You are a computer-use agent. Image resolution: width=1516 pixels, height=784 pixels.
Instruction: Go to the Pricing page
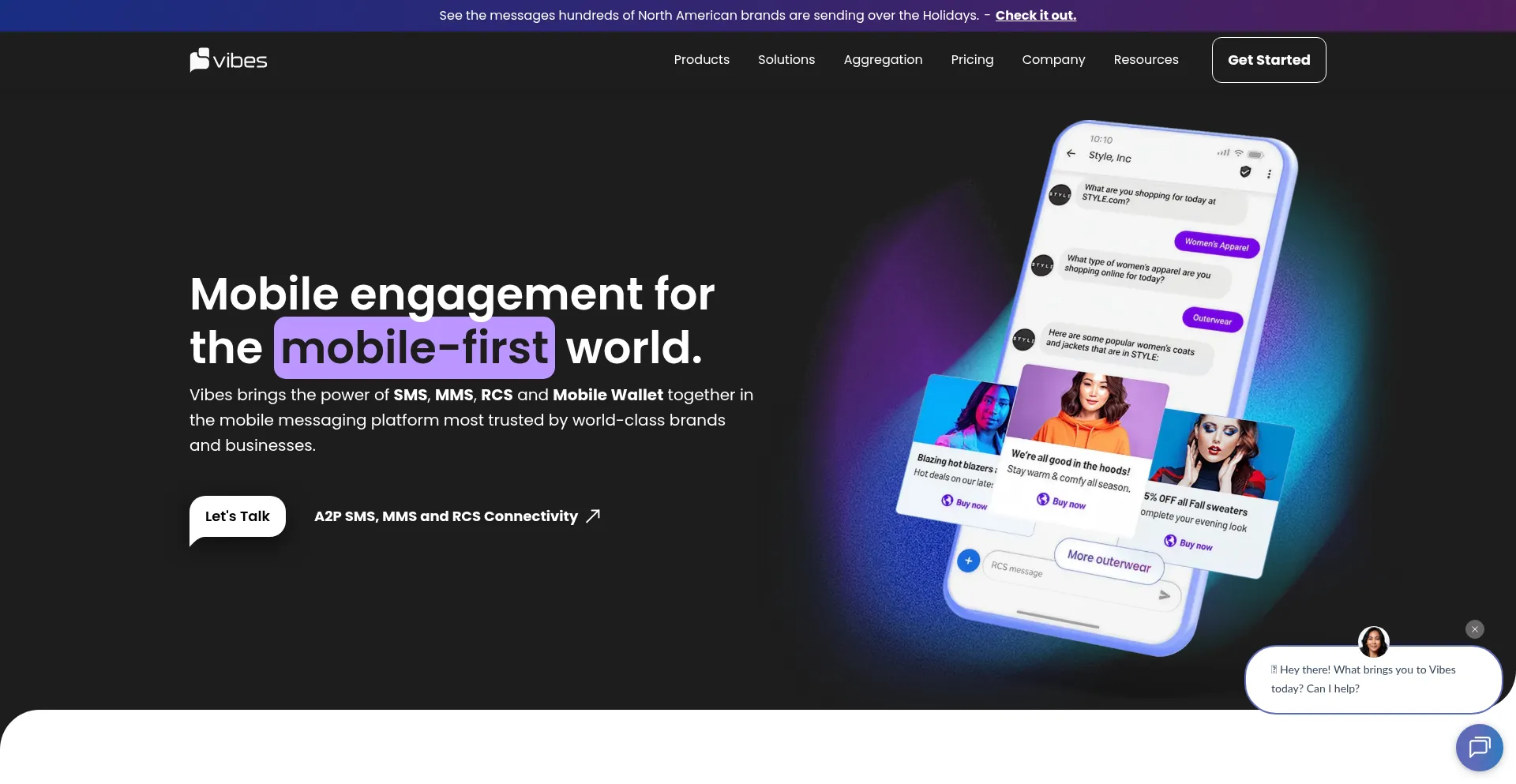pyautogui.click(x=972, y=60)
